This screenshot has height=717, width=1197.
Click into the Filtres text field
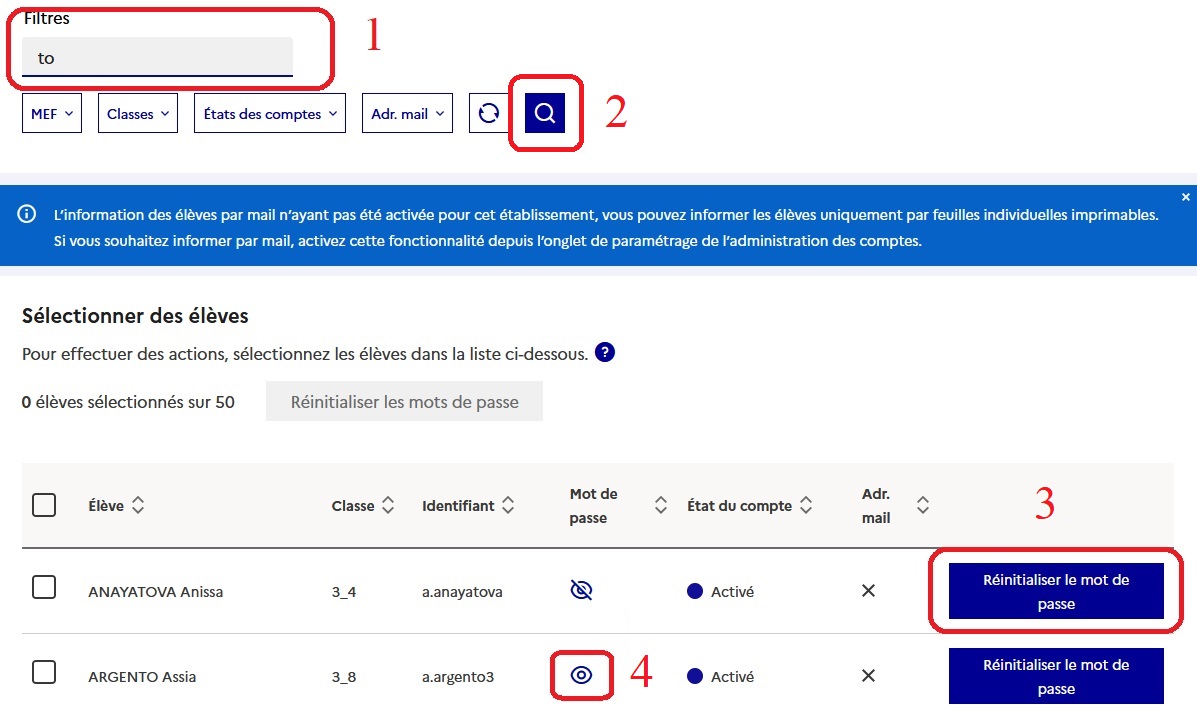(157, 57)
